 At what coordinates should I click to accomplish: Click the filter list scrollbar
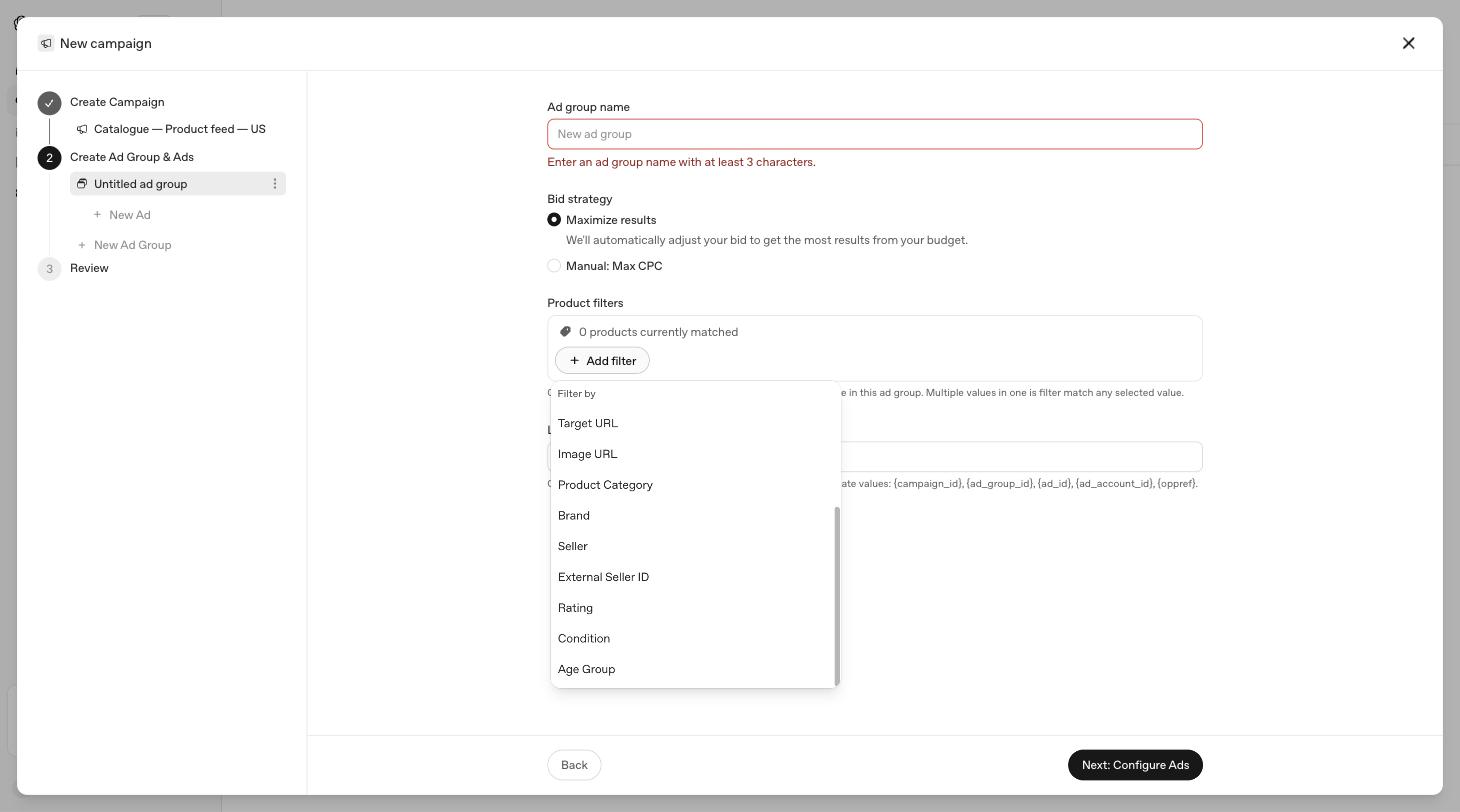(x=837, y=596)
